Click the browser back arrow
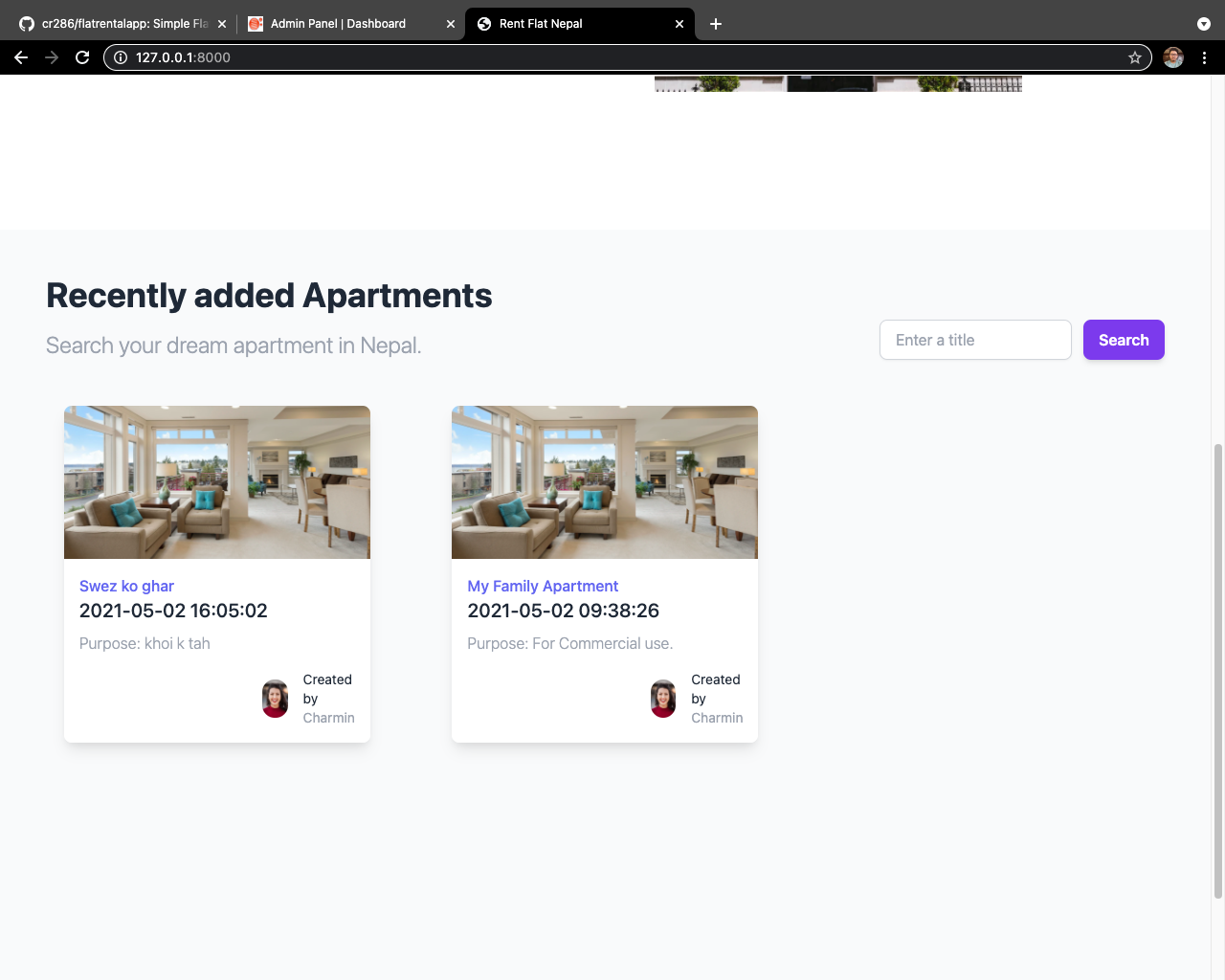The width and height of the screenshot is (1225, 980). coord(21,57)
